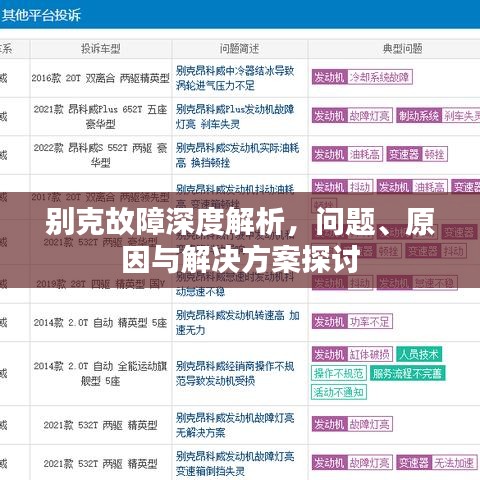Click the 故障灯亮 tag in the 昂科威Plus row
The width and height of the screenshot is (480, 480).
tap(370, 116)
